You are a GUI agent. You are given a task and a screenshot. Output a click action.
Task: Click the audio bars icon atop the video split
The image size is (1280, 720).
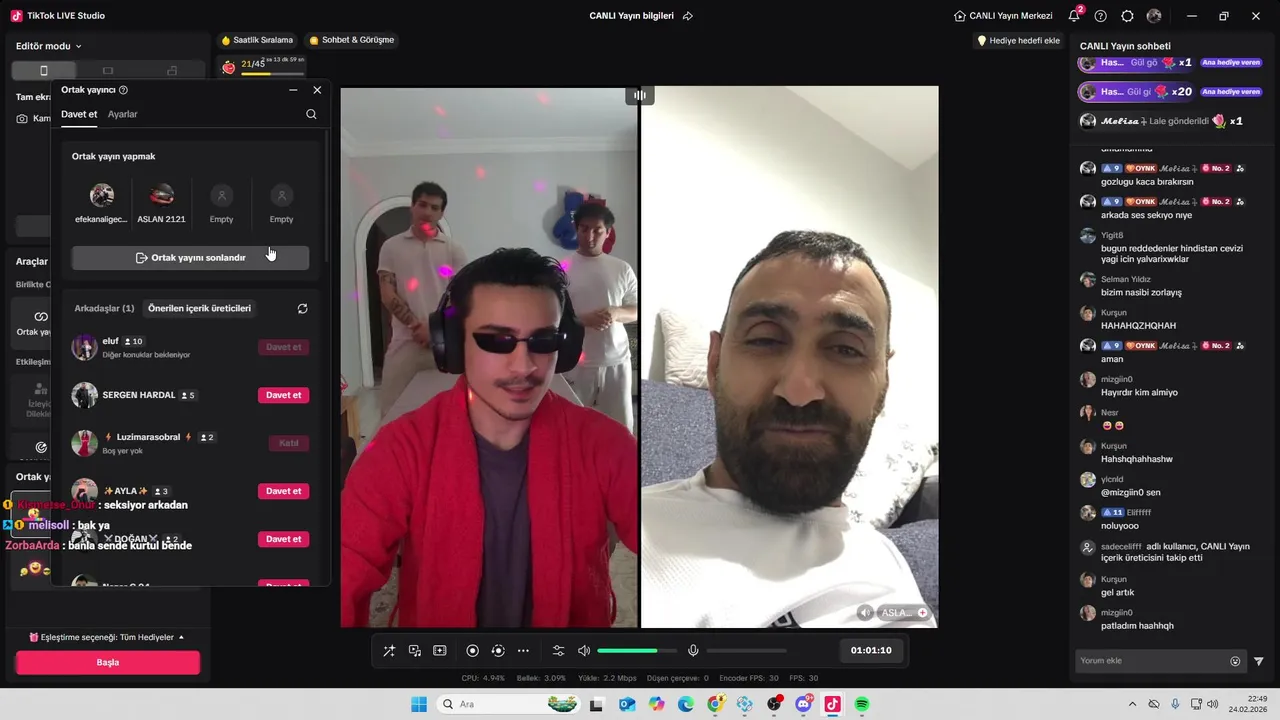pos(640,95)
